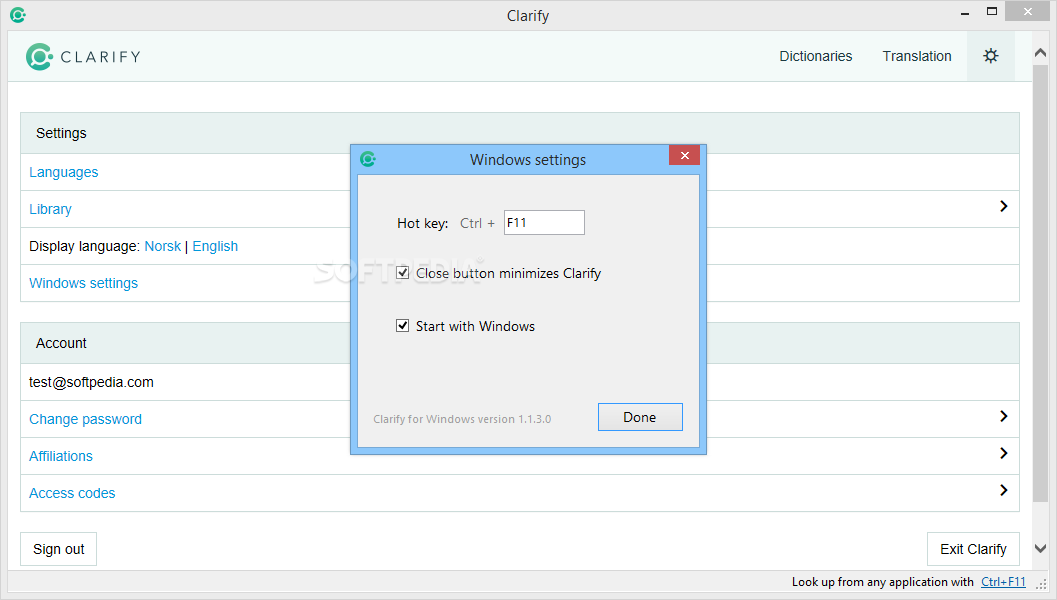Expand the Change password row chevron

click(1003, 416)
